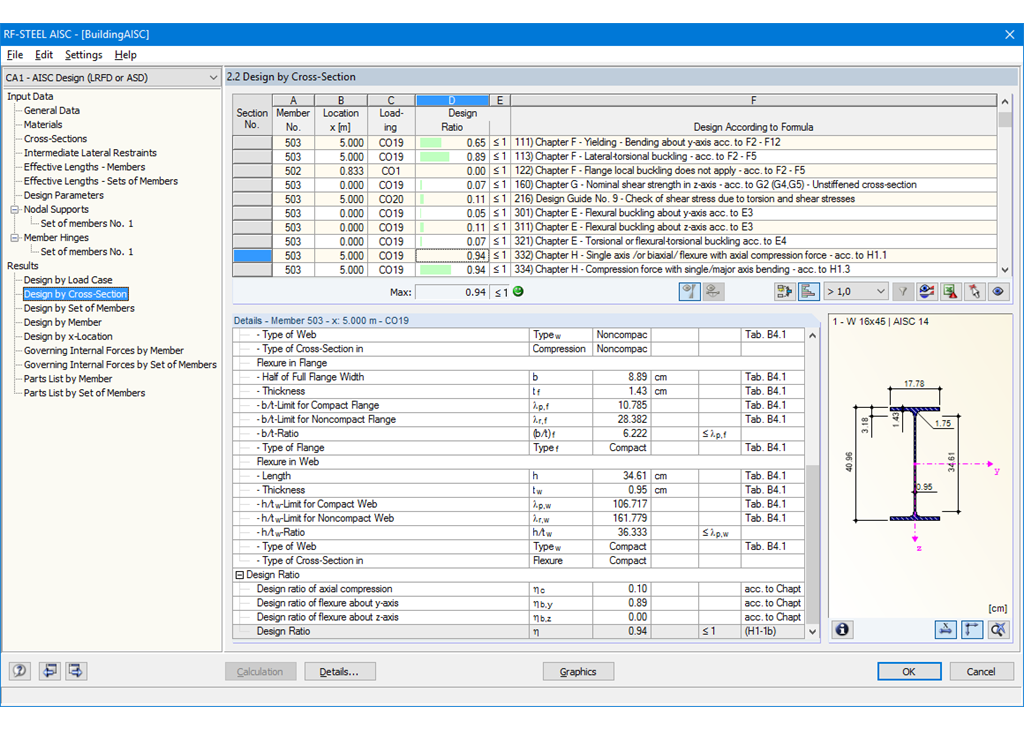This screenshot has width=1024, height=731.
Task: Collapse the Design Ratio group in details
Action: pos(240,575)
